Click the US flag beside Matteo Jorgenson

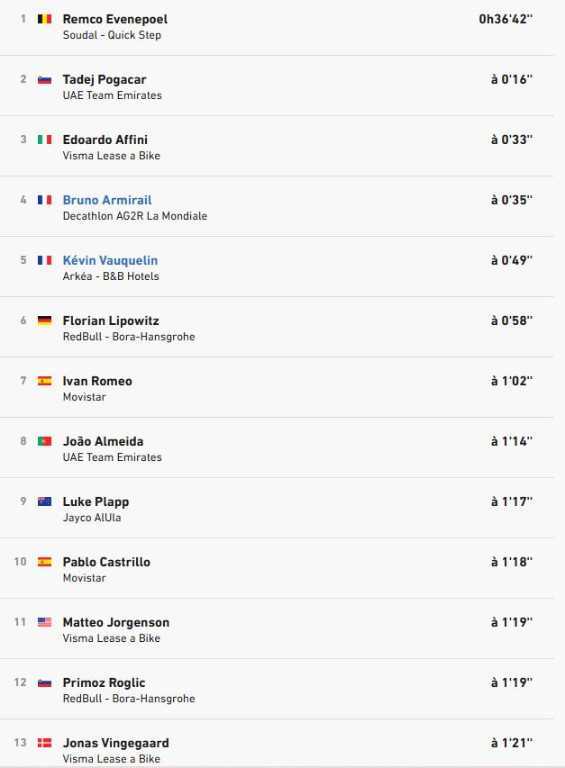pos(45,622)
